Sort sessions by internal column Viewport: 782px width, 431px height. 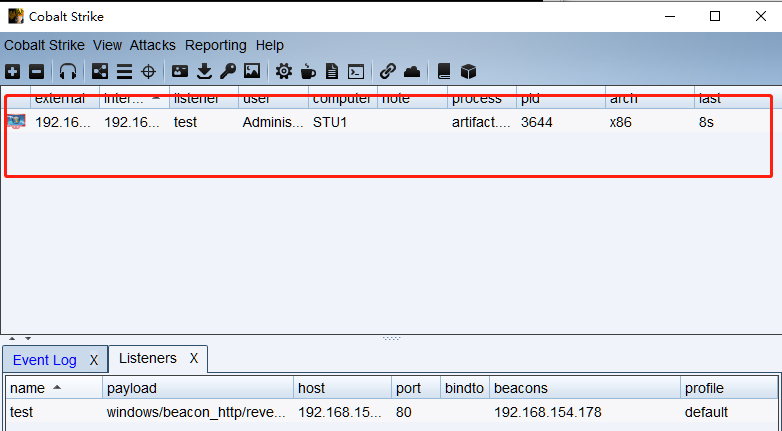pos(135,99)
